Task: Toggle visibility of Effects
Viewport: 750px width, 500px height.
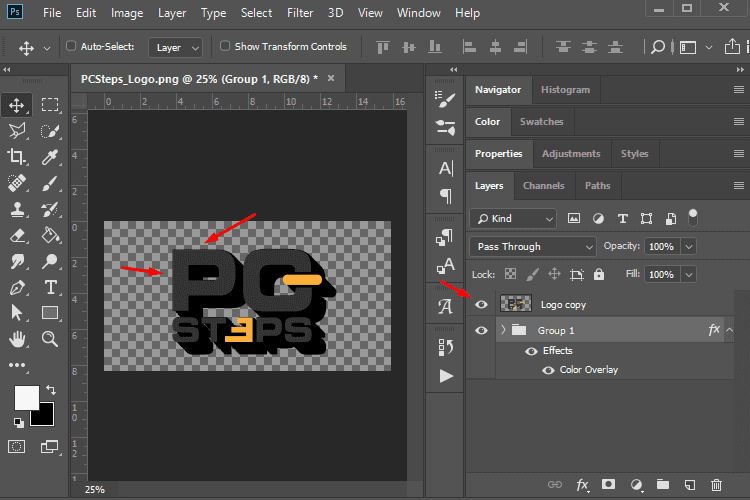Action: click(531, 351)
